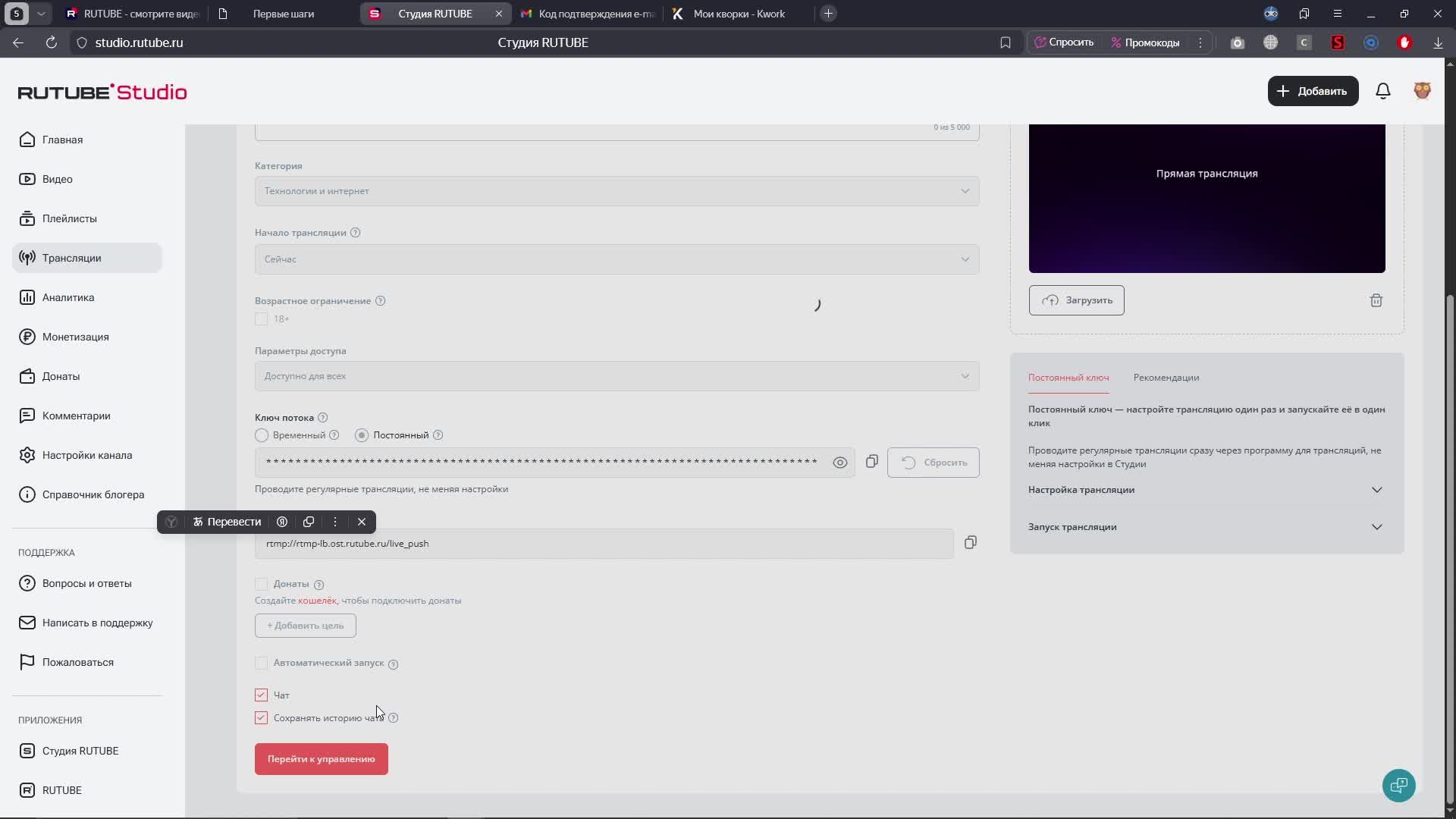The image size is (1456, 819).
Task: Close the floating translate toolbar
Action: pos(362,522)
